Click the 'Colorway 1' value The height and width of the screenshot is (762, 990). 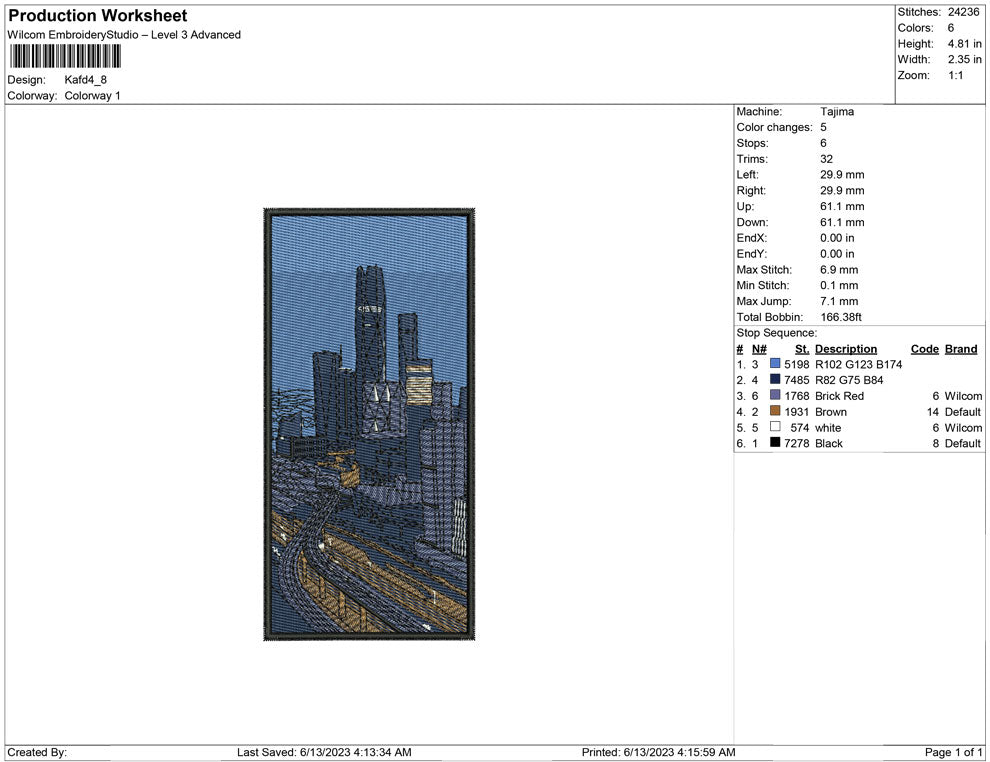(92, 95)
